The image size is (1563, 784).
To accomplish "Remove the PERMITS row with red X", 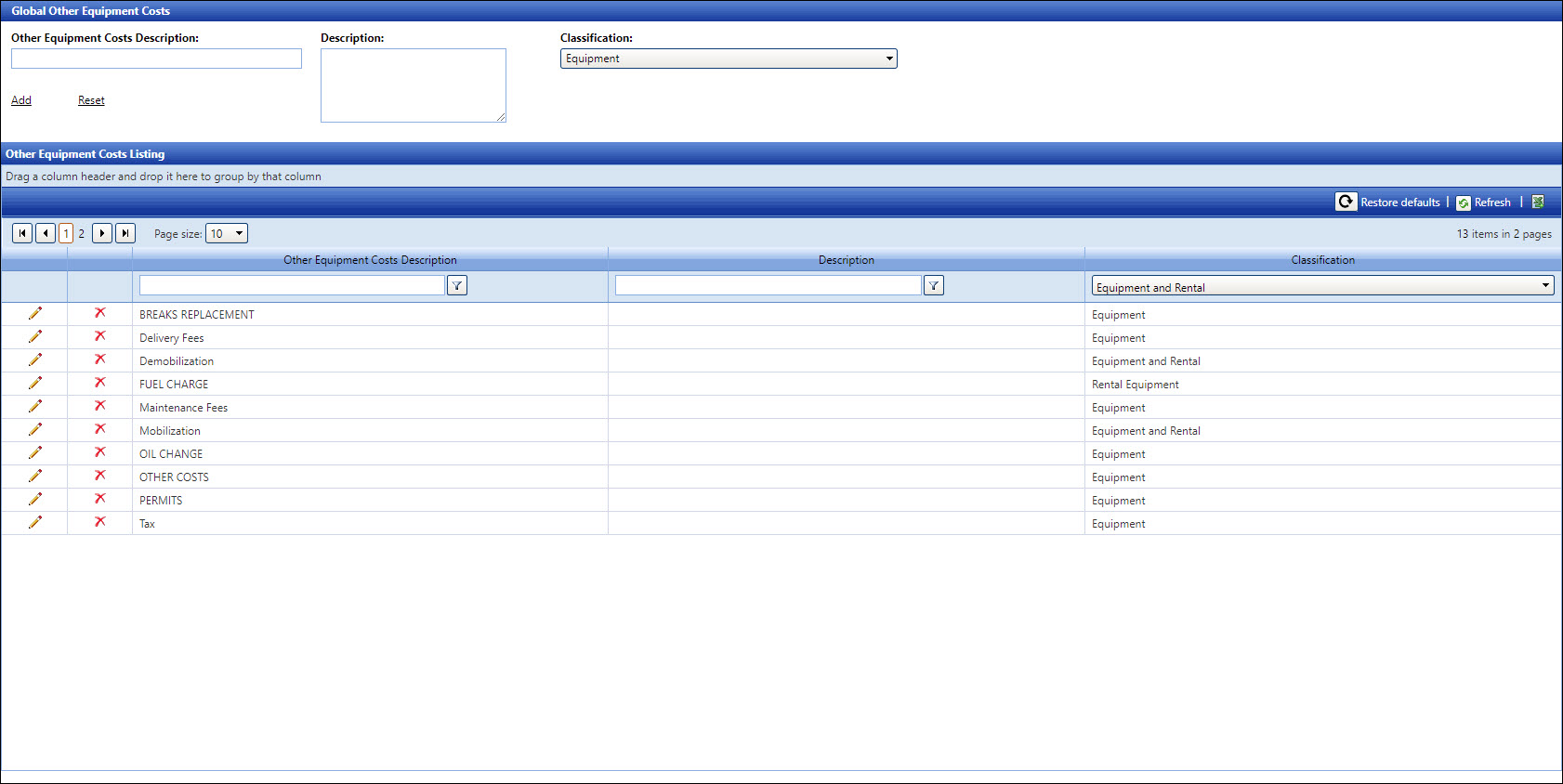I will tap(99, 500).
